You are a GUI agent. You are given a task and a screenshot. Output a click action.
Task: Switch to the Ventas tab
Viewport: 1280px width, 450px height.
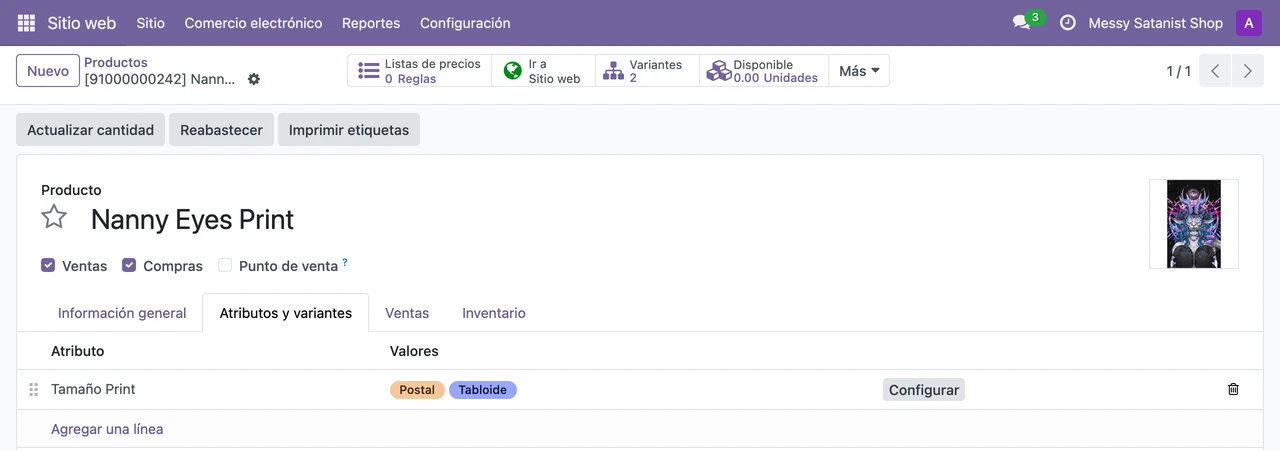[x=407, y=313]
